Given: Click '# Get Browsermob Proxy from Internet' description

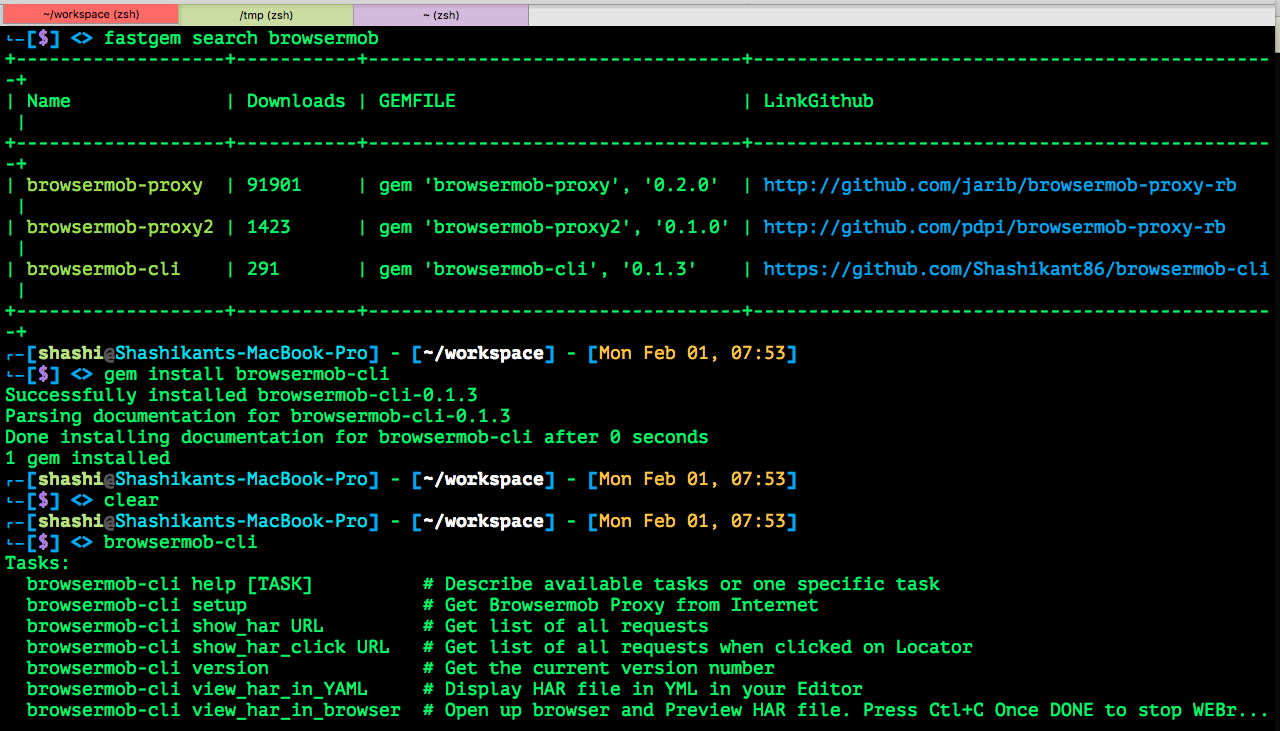Looking at the screenshot, I should 621,605.
